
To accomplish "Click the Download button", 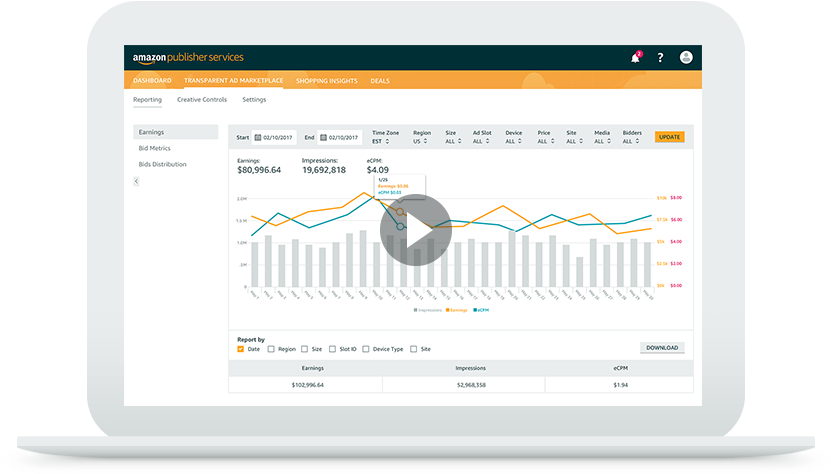I will click(x=662, y=348).
